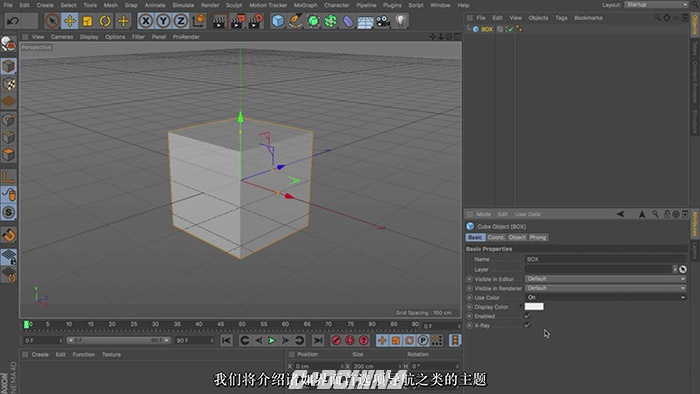The width and height of the screenshot is (700, 394).
Task: Switch to Basic tab
Action: (x=475, y=237)
